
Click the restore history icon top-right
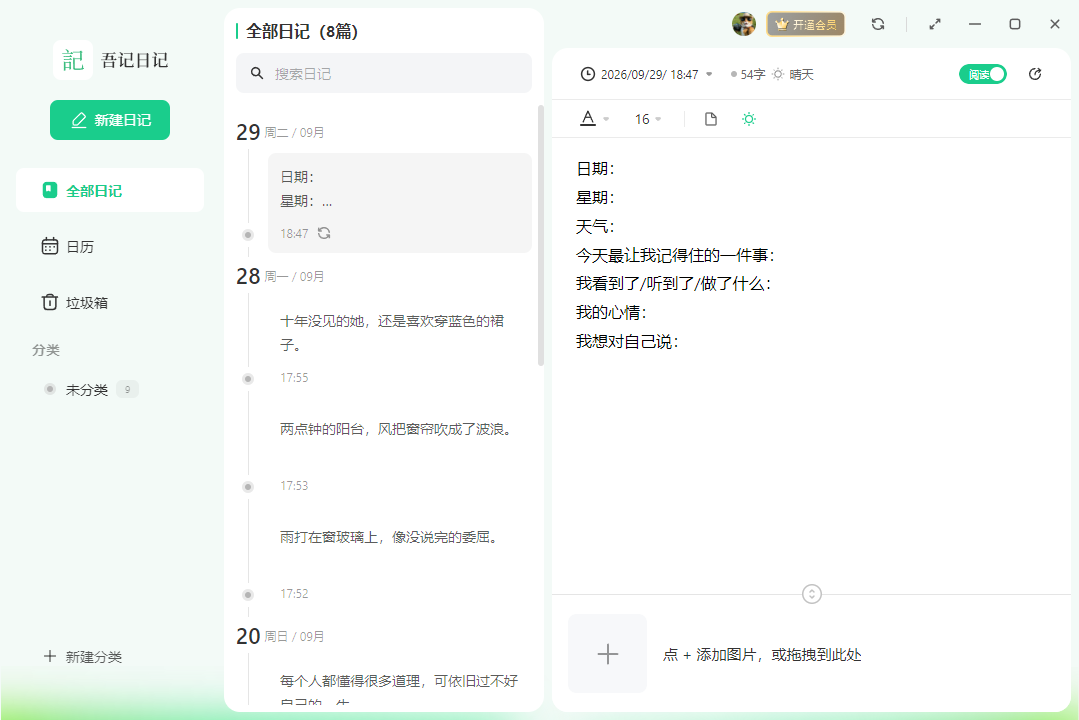[1035, 74]
